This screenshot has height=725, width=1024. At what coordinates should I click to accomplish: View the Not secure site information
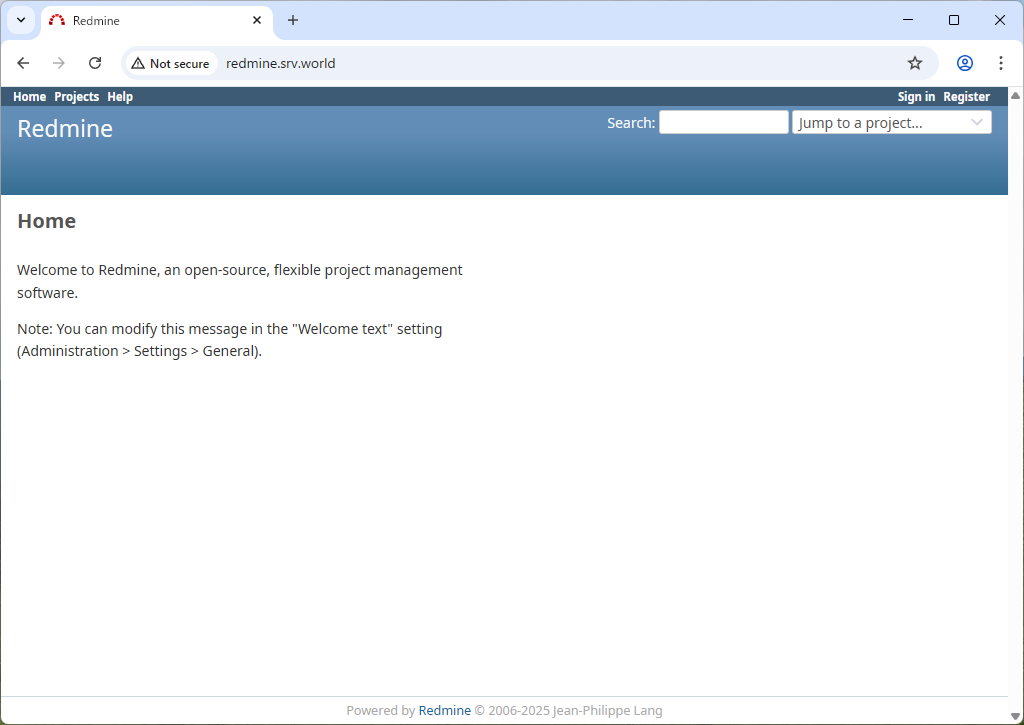coord(170,63)
